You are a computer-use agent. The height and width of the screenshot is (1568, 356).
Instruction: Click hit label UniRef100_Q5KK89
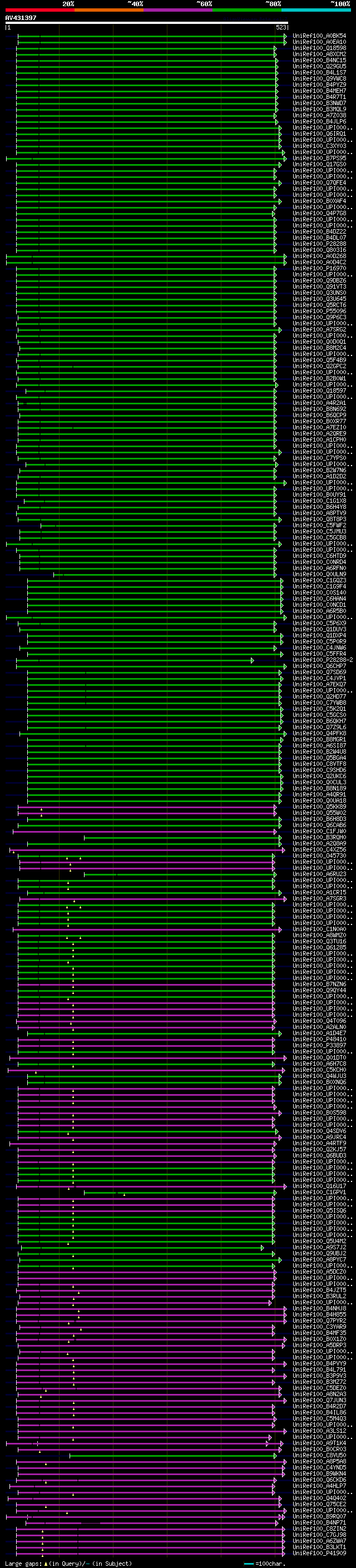(319, 807)
